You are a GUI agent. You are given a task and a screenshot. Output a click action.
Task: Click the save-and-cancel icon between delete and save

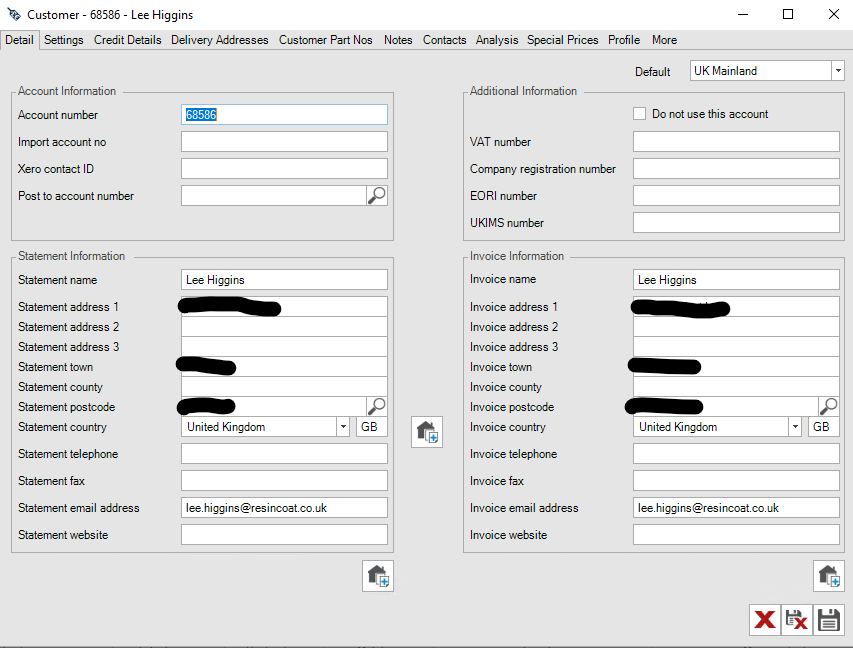coord(796,620)
